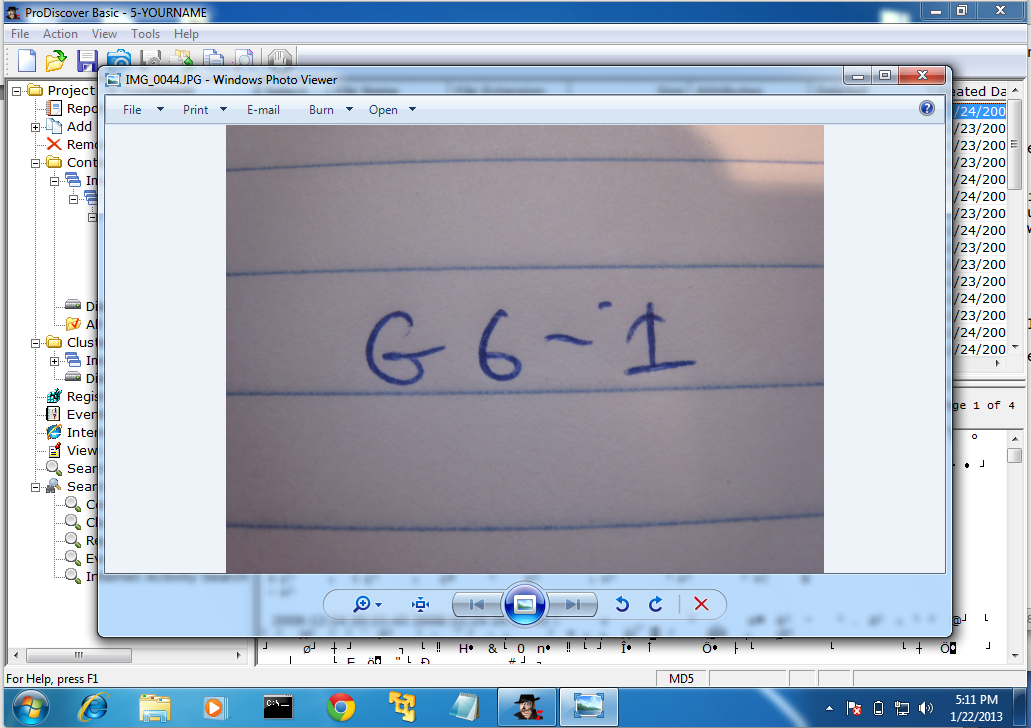Screen dimensions: 1031x728
Task: Click New Project icon in ProDiscover toolbar
Action: (x=27, y=61)
